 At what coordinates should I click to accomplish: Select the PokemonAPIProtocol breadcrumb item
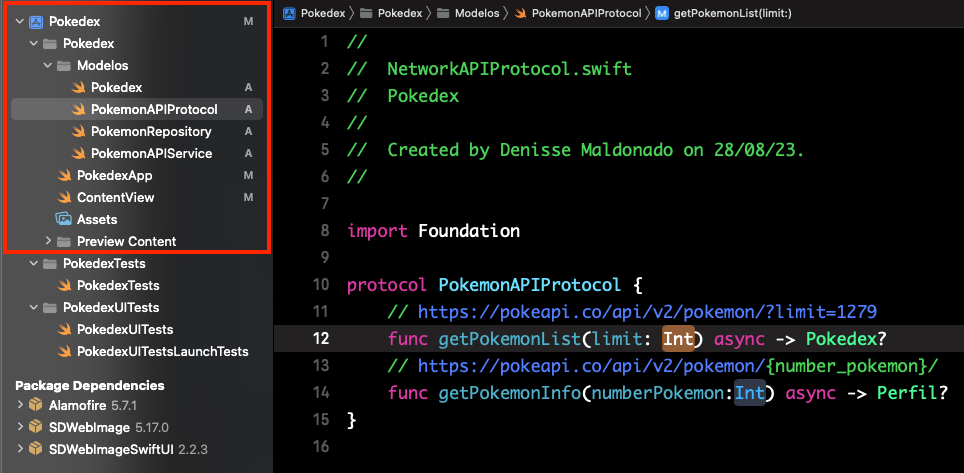coord(588,13)
